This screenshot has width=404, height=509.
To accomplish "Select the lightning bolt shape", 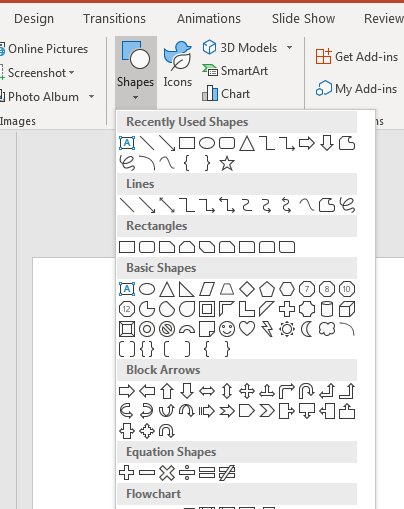I will 267,329.
